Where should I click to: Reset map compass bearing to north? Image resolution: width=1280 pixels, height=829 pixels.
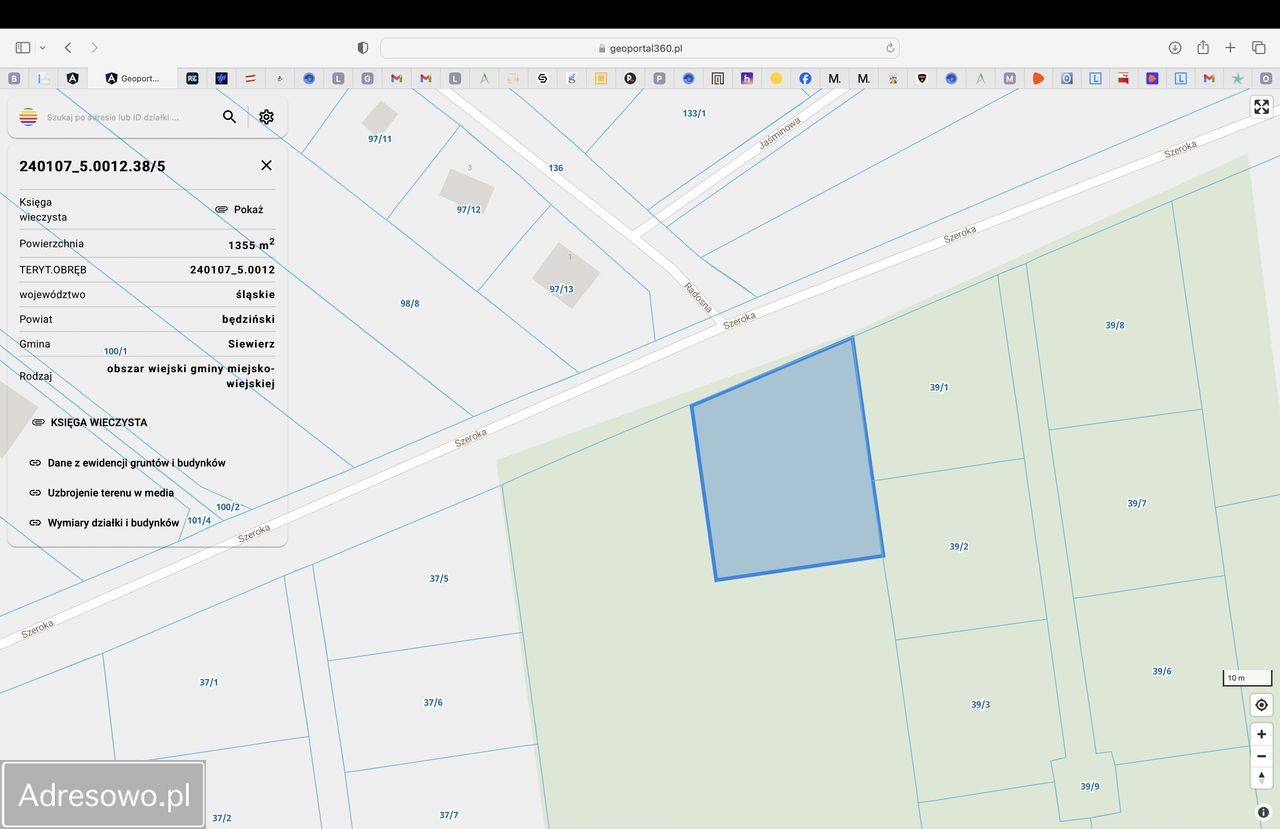coord(1261,778)
